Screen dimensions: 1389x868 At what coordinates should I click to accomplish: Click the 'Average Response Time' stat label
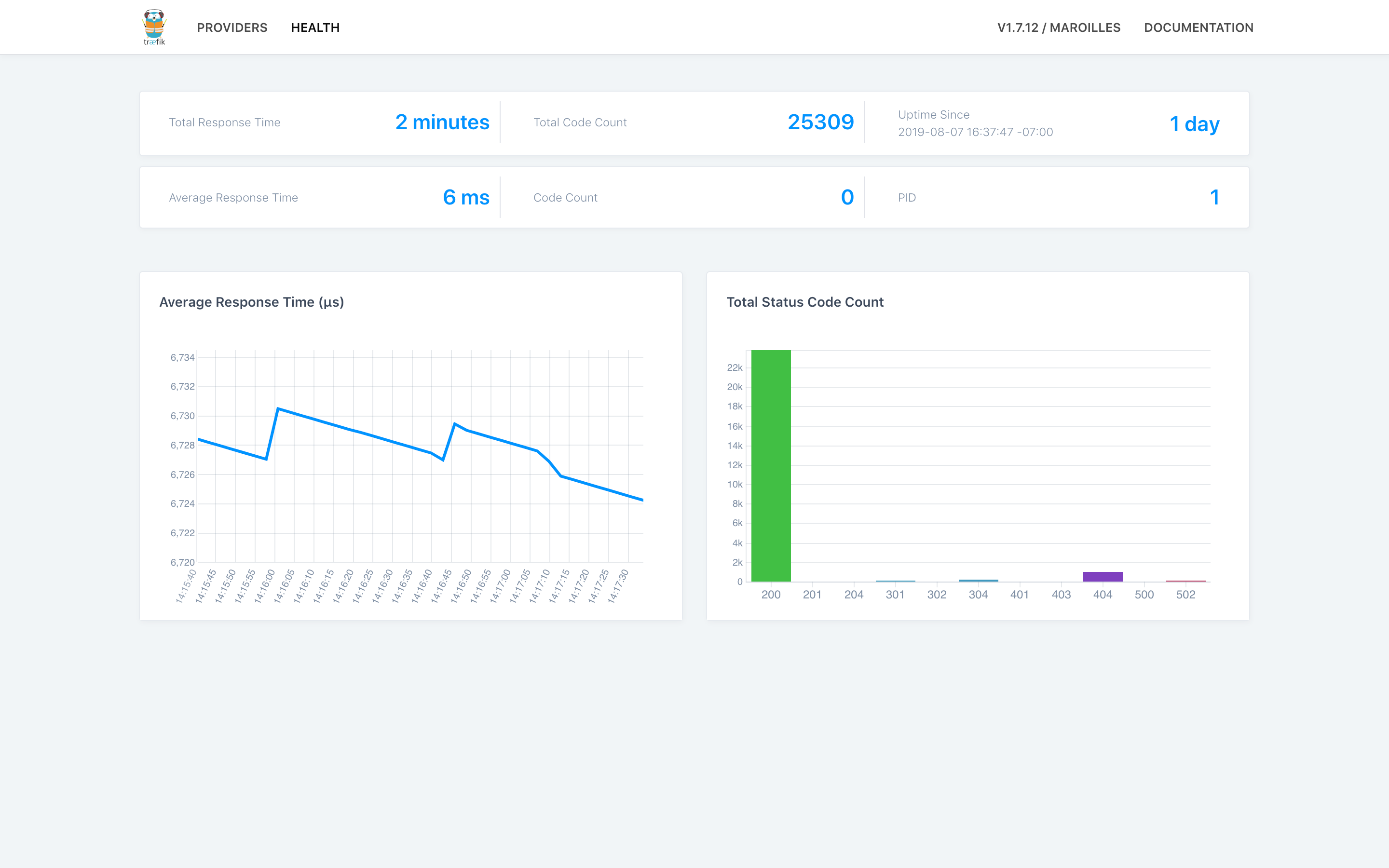tap(233, 198)
